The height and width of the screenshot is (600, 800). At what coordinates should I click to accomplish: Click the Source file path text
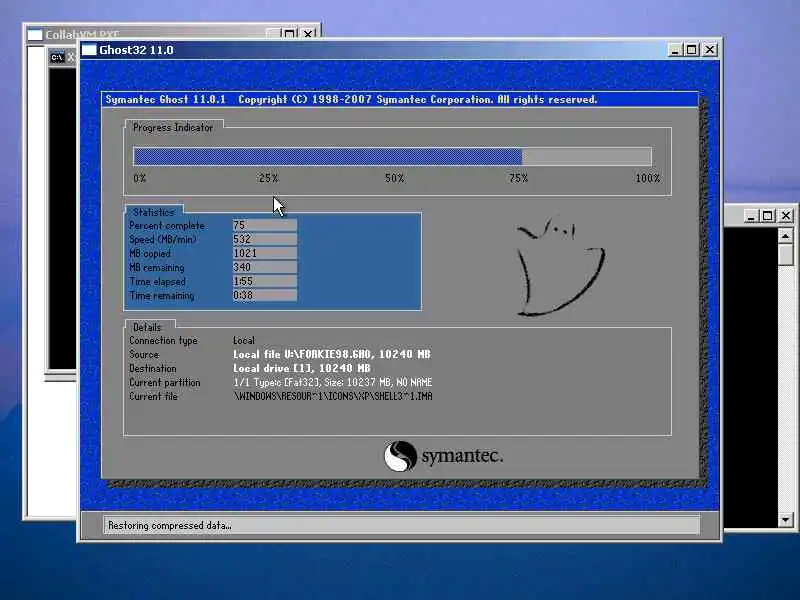(332, 355)
